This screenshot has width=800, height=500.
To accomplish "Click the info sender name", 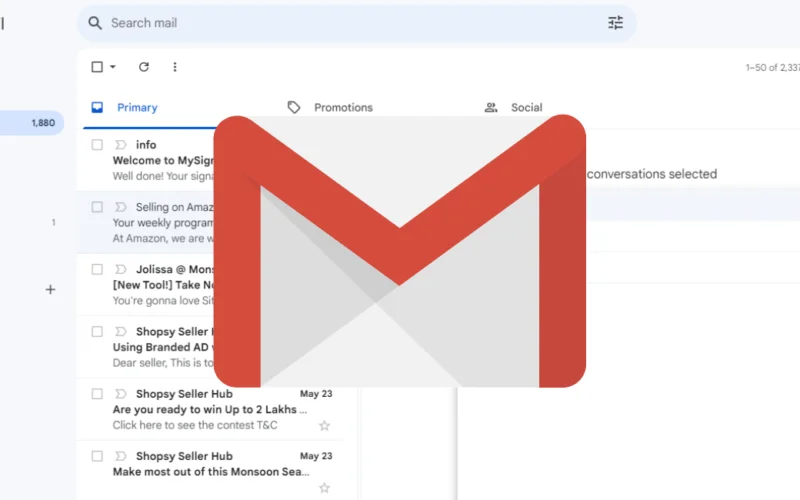I will coord(146,145).
